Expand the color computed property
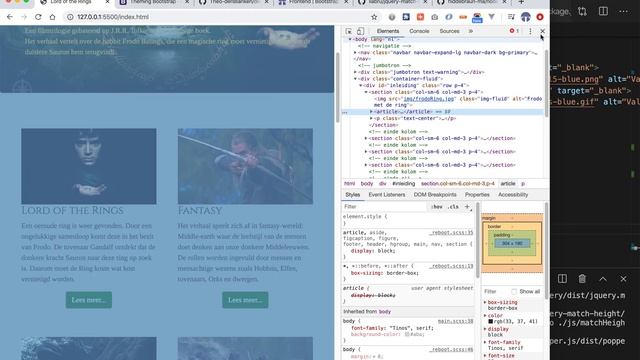This screenshot has height=360, width=640. point(485,316)
